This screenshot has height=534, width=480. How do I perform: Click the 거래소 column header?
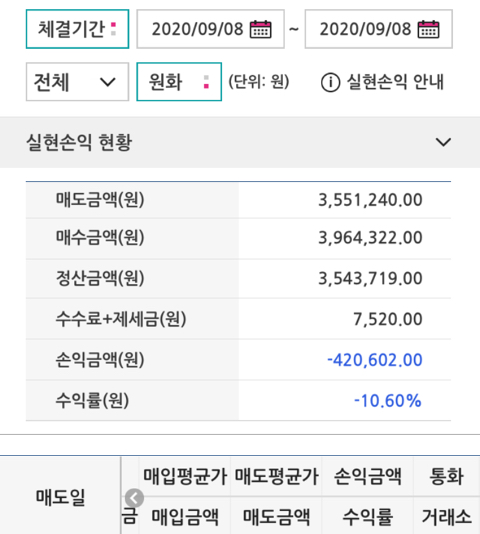(x=447, y=516)
